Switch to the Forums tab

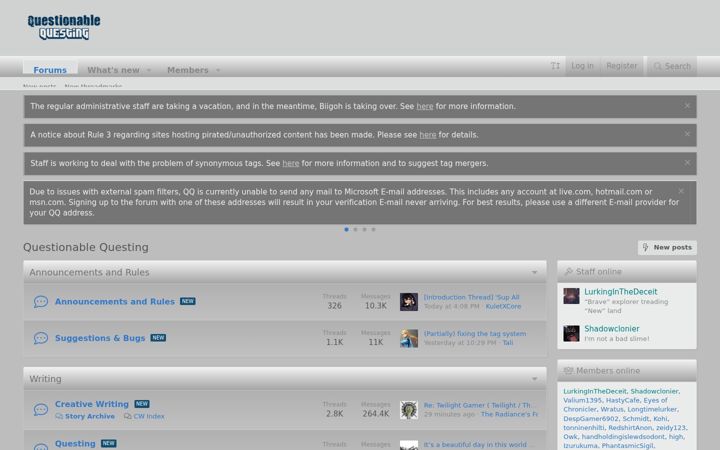pos(50,70)
